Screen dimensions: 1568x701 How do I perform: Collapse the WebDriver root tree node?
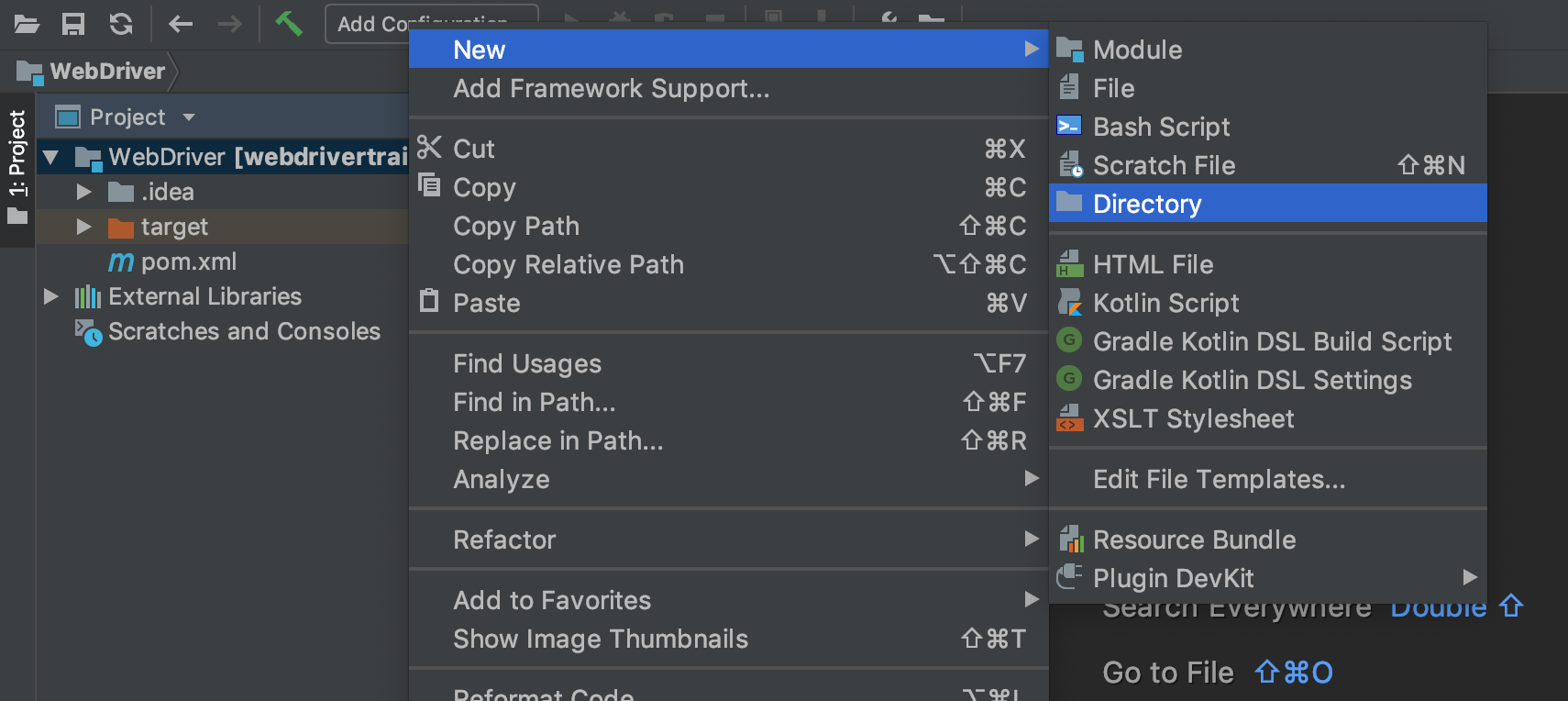pyautogui.click(x=51, y=158)
